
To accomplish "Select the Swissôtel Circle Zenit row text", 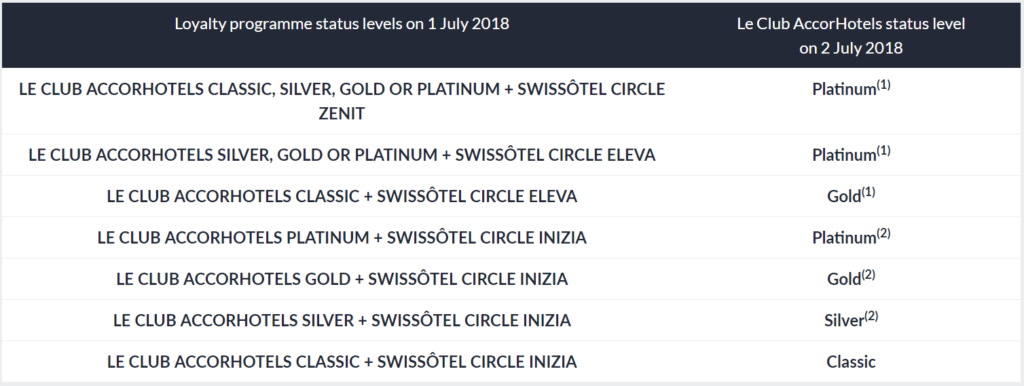I will click(x=342, y=101).
